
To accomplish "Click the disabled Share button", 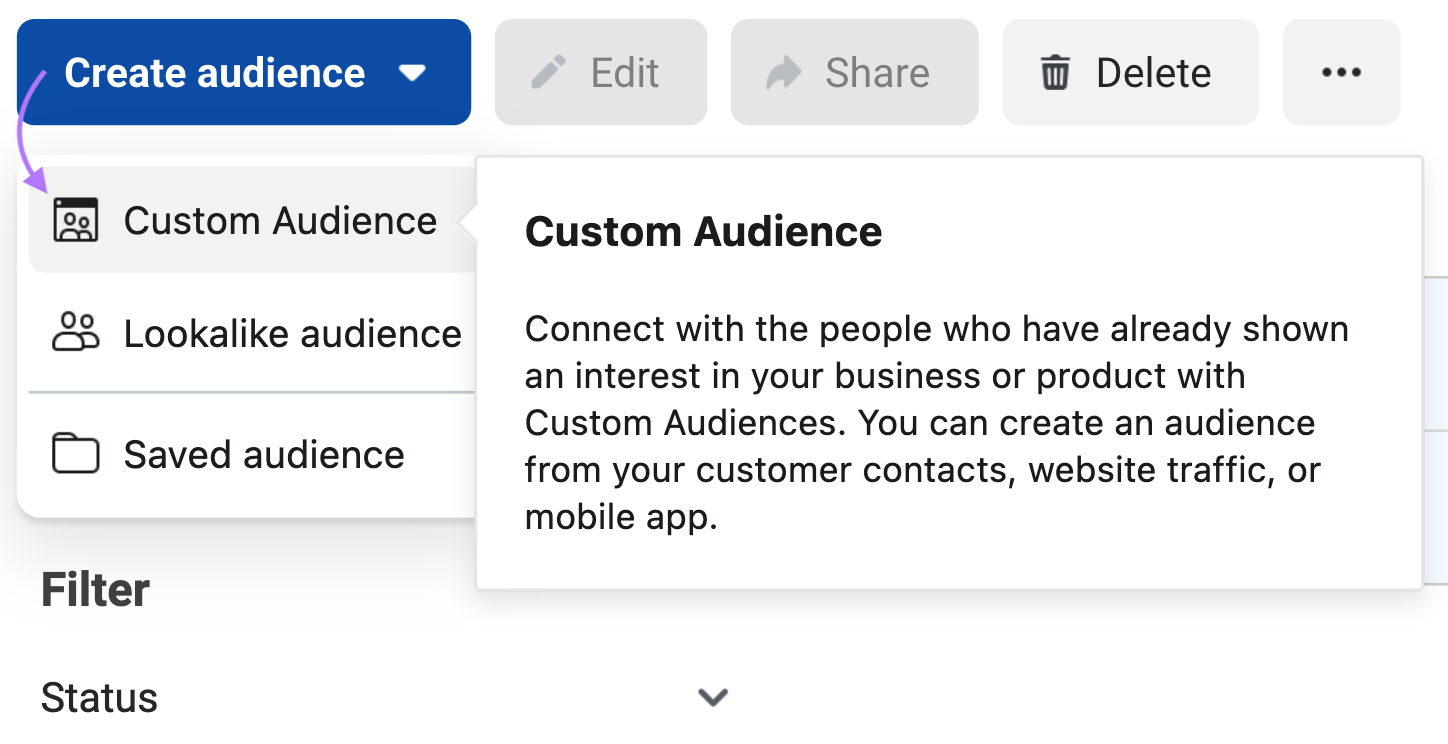I will tap(854, 72).
